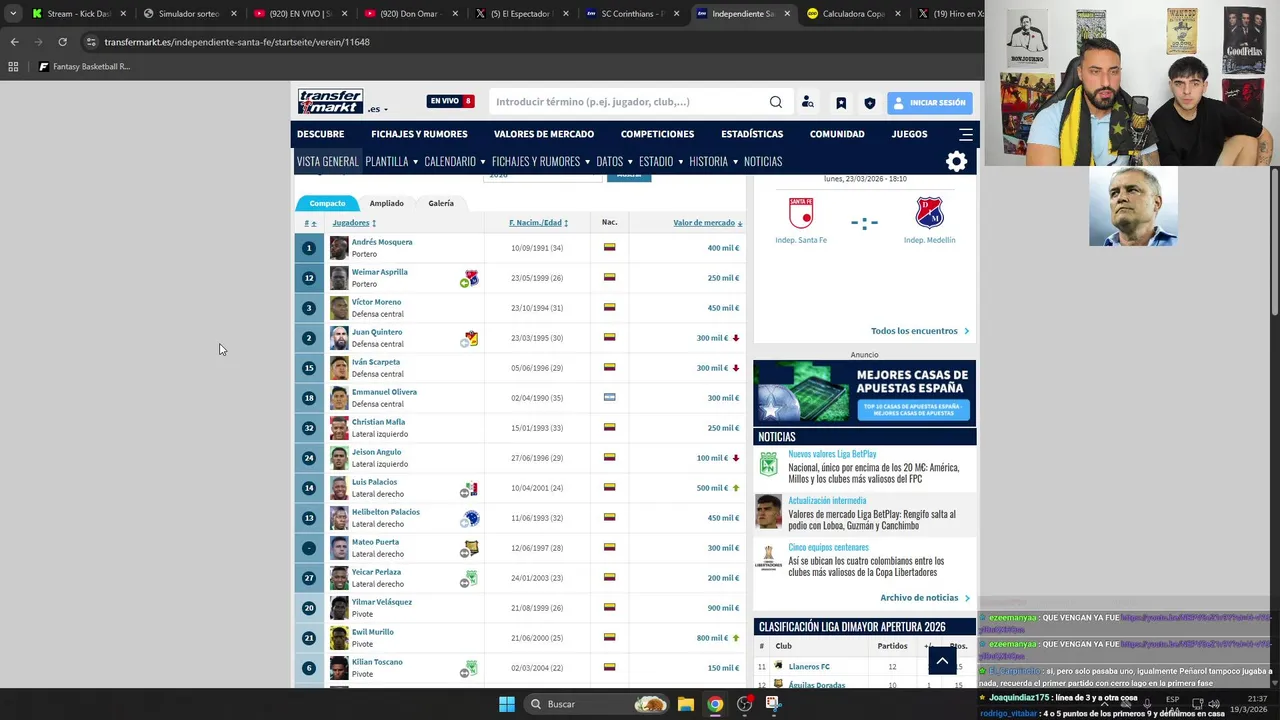Click Chrome back arrow
This screenshot has width=1280, height=720.
(x=14, y=42)
